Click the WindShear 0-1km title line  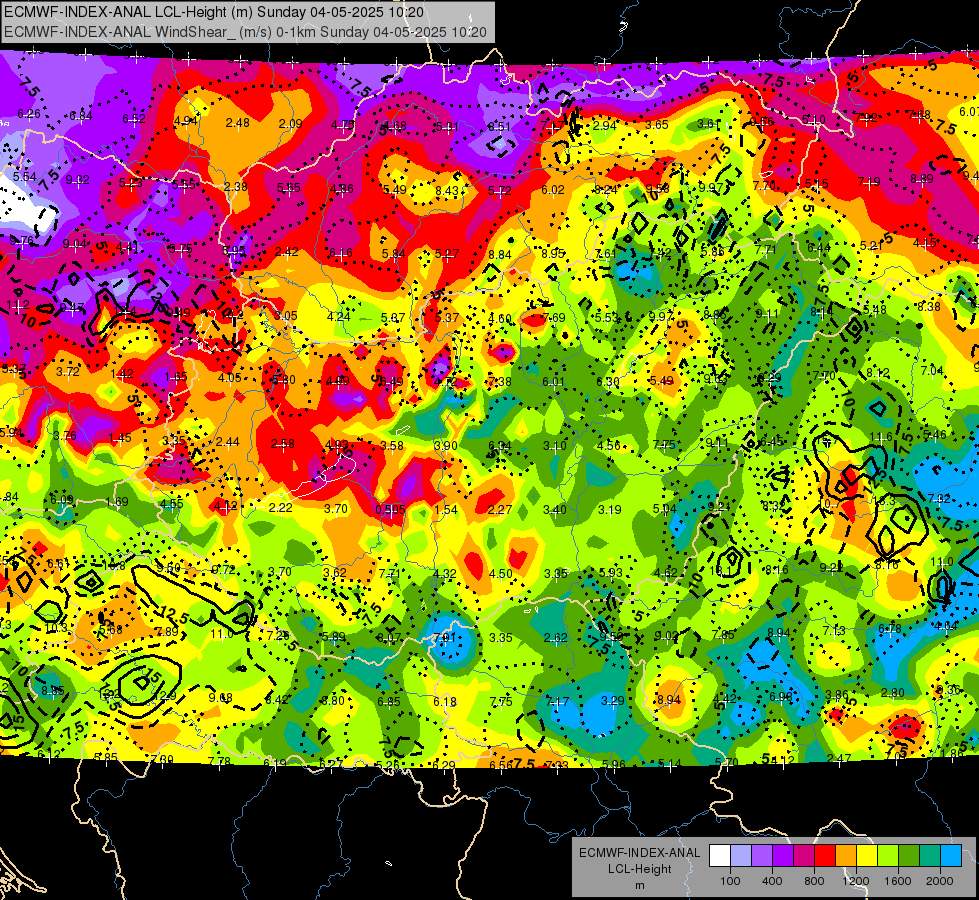click(x=245, y=32)
